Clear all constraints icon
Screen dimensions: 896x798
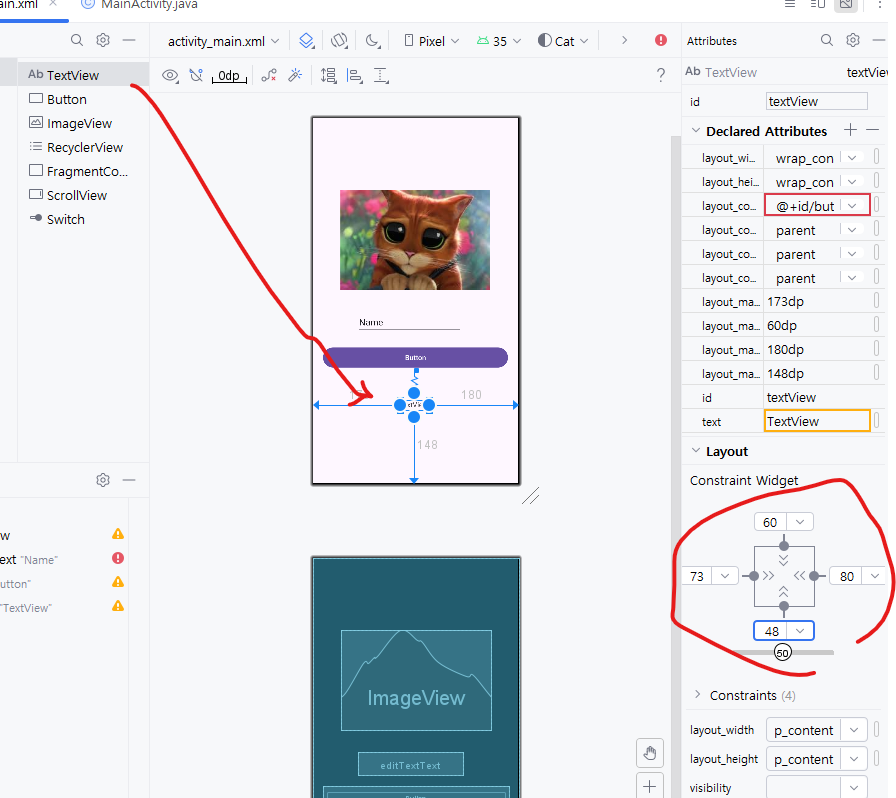[269, 75]
